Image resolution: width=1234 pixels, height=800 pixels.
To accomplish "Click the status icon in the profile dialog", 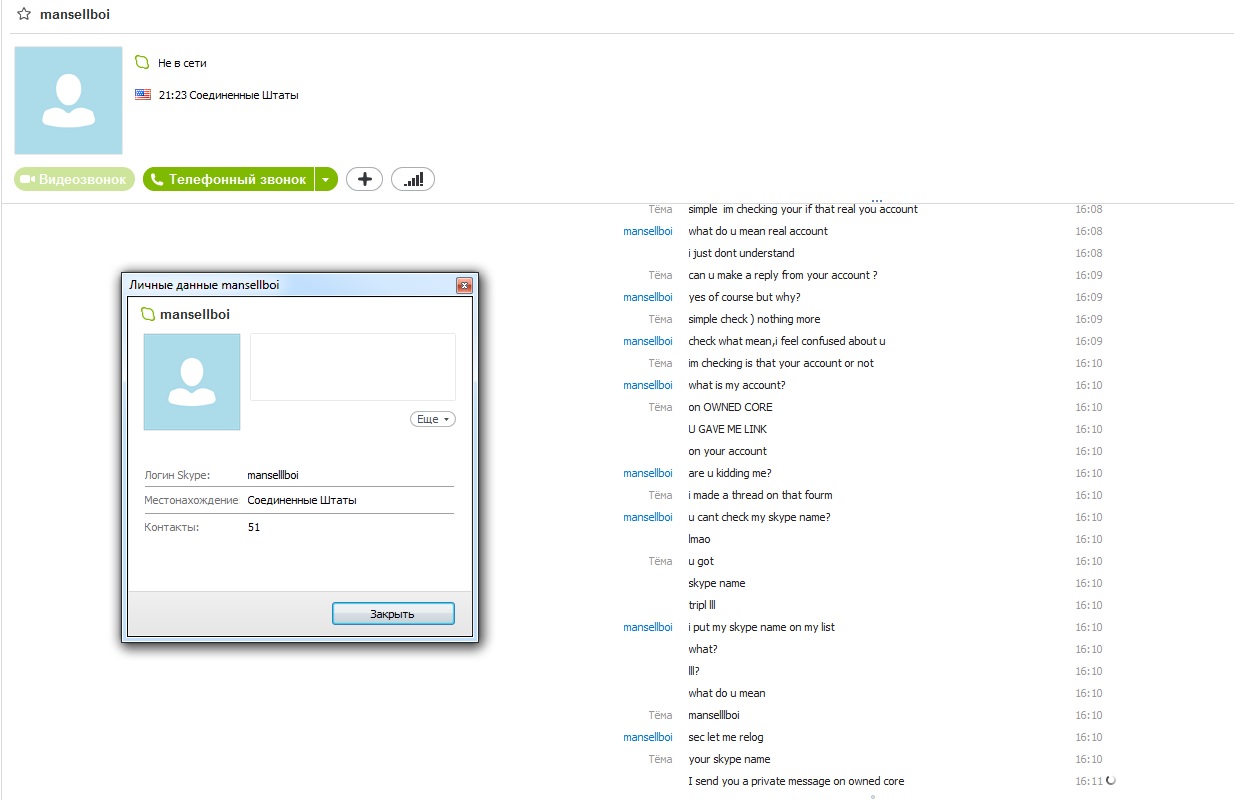I will click(x=148, y=314).
